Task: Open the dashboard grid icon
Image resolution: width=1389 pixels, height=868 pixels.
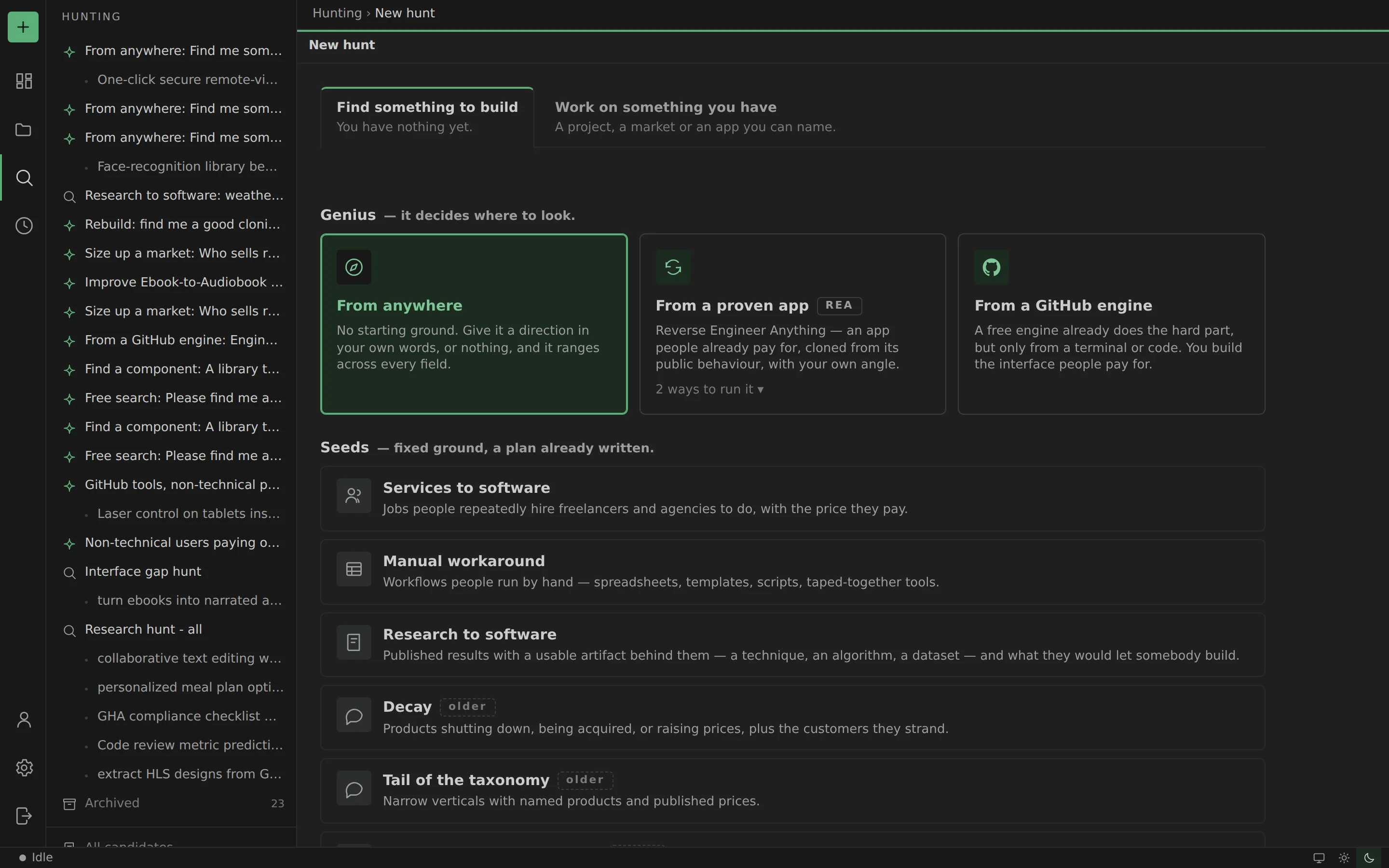Action: coord(24,81)
